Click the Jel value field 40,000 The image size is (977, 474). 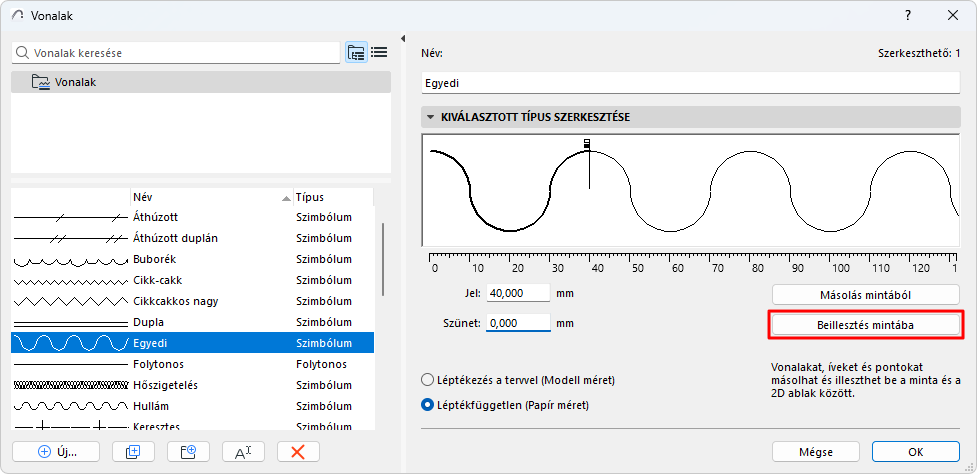click(x=518, y=293)
